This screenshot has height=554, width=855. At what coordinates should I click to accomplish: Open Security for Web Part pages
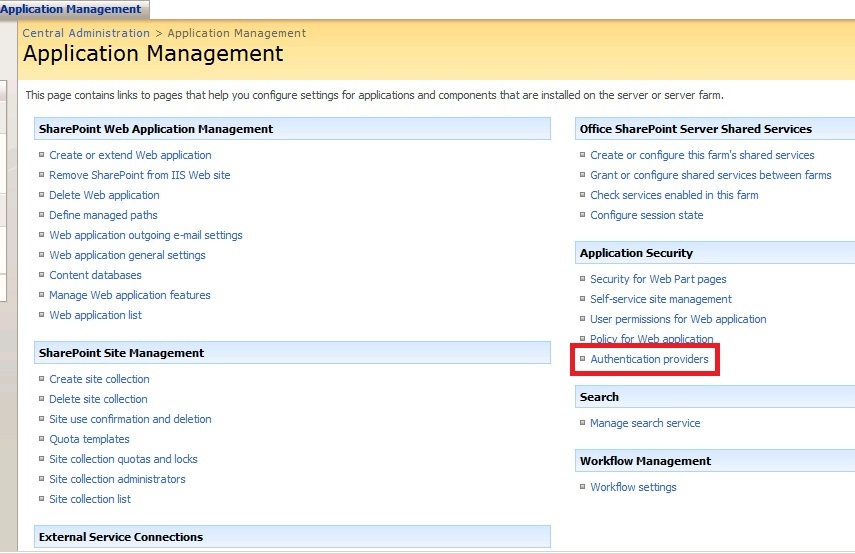pyautogui.click(x=658, y=279)
